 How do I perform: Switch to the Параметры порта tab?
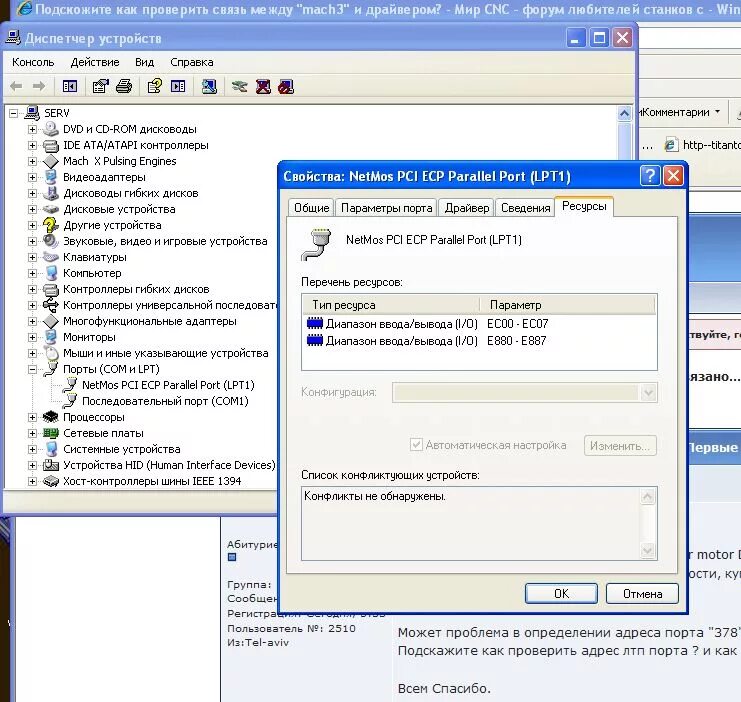(x=387, y=208)
